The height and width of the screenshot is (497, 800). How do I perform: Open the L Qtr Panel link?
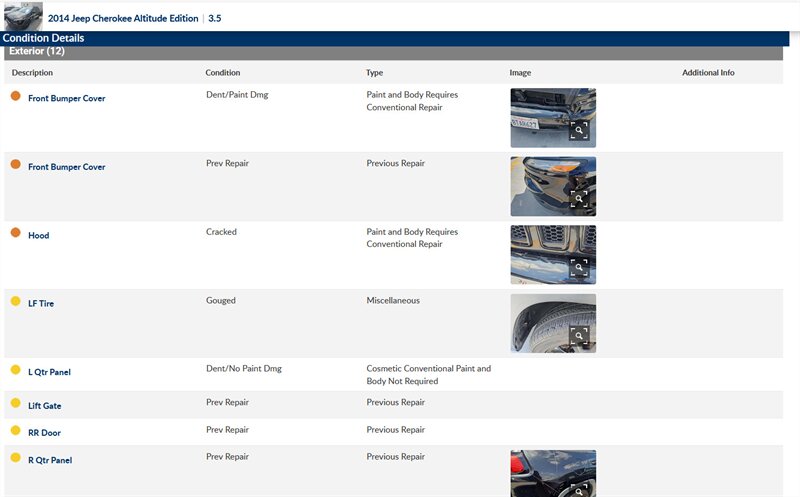[x=49, y=372]
